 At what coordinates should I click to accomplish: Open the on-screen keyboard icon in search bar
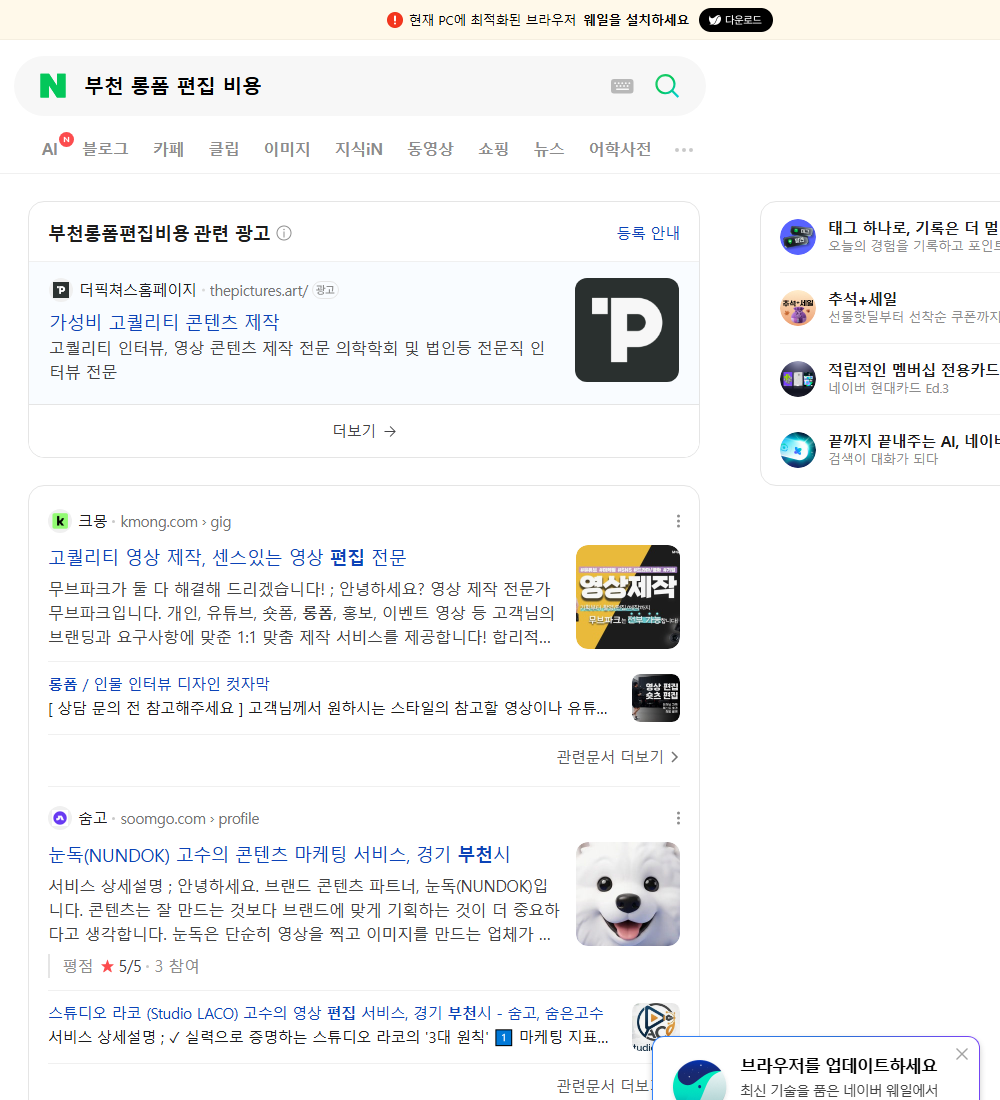click(x=622, y=86)
